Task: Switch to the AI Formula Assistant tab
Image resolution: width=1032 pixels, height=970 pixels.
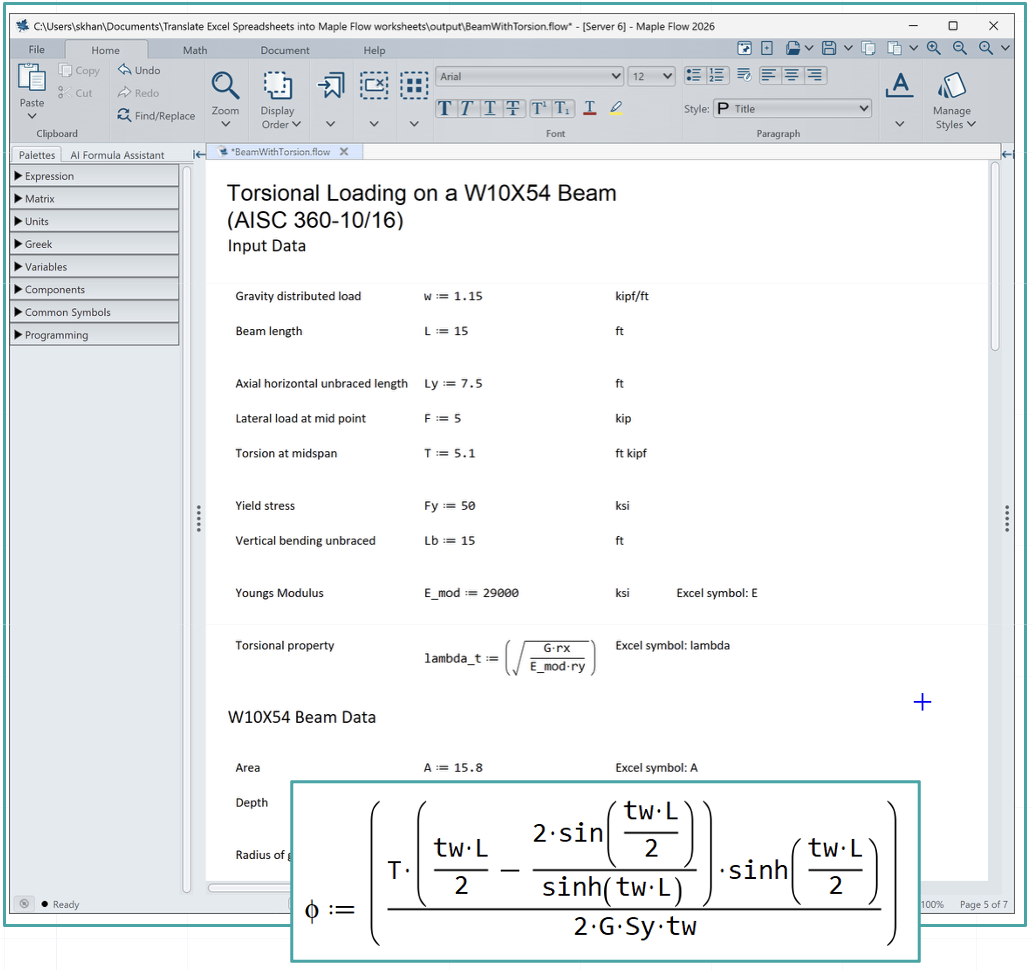Action: pos(117,155)
